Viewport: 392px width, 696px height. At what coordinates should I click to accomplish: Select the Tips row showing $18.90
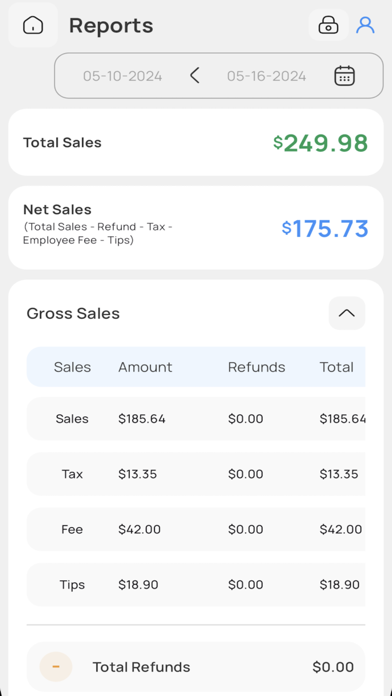196,585
